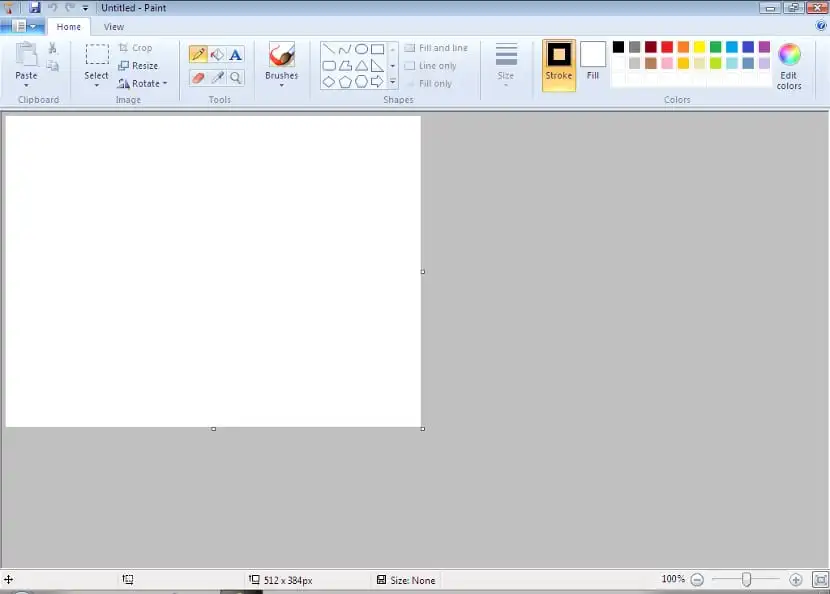Click the Cut scissors icon
This screenshot has height=594, width=830.
pyautogui.click(x=52, y=48)
